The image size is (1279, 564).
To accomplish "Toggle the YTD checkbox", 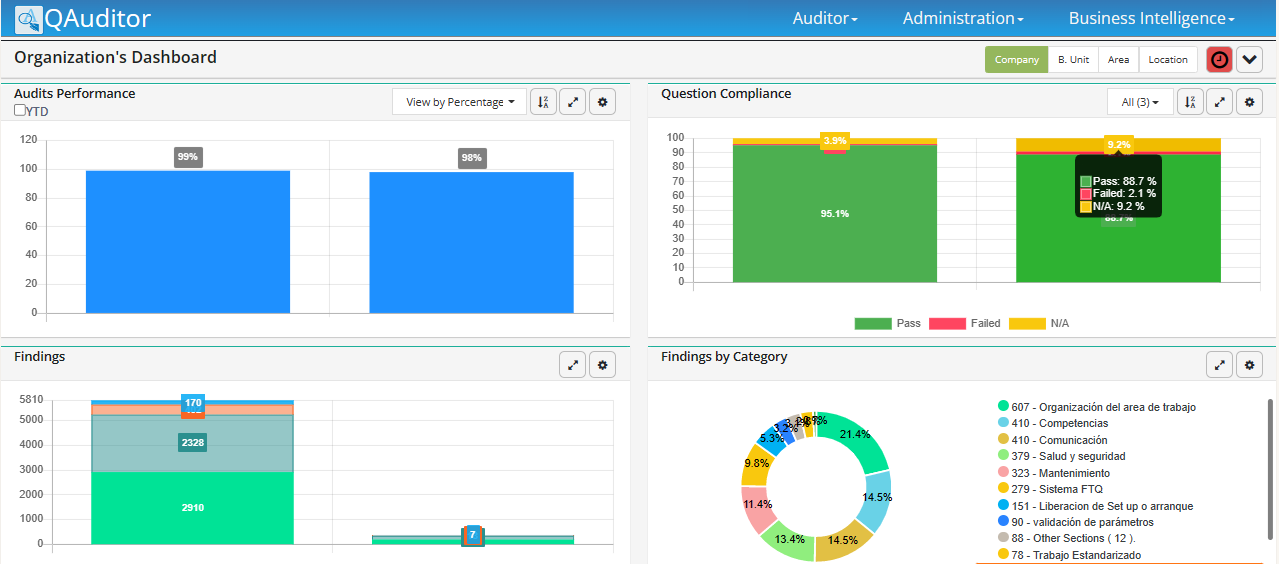I will pyautogui.click(x=20, y=110).
